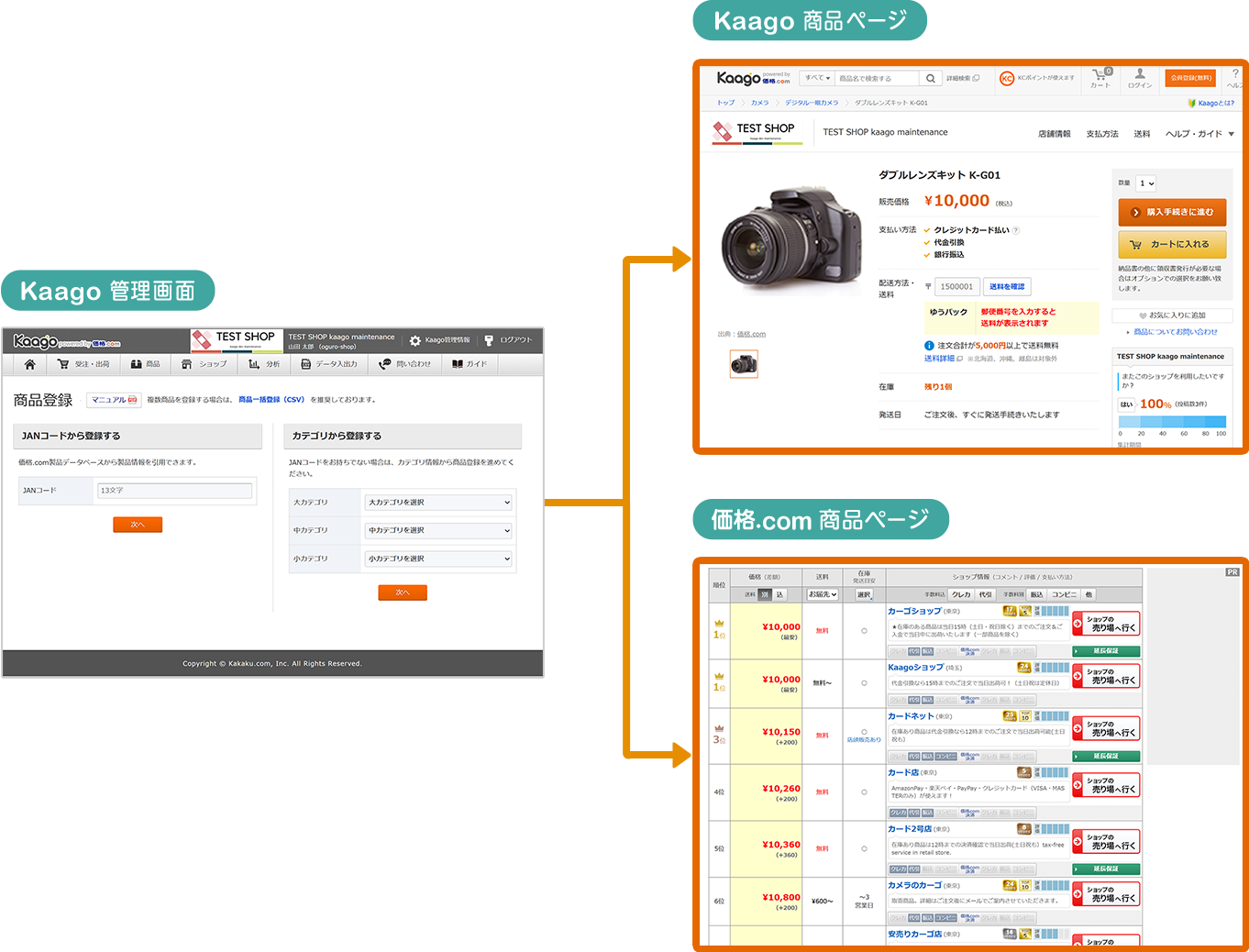Click 会員登録(無料) button
Screen dimensions: 1249x952
click(1191, 79)
